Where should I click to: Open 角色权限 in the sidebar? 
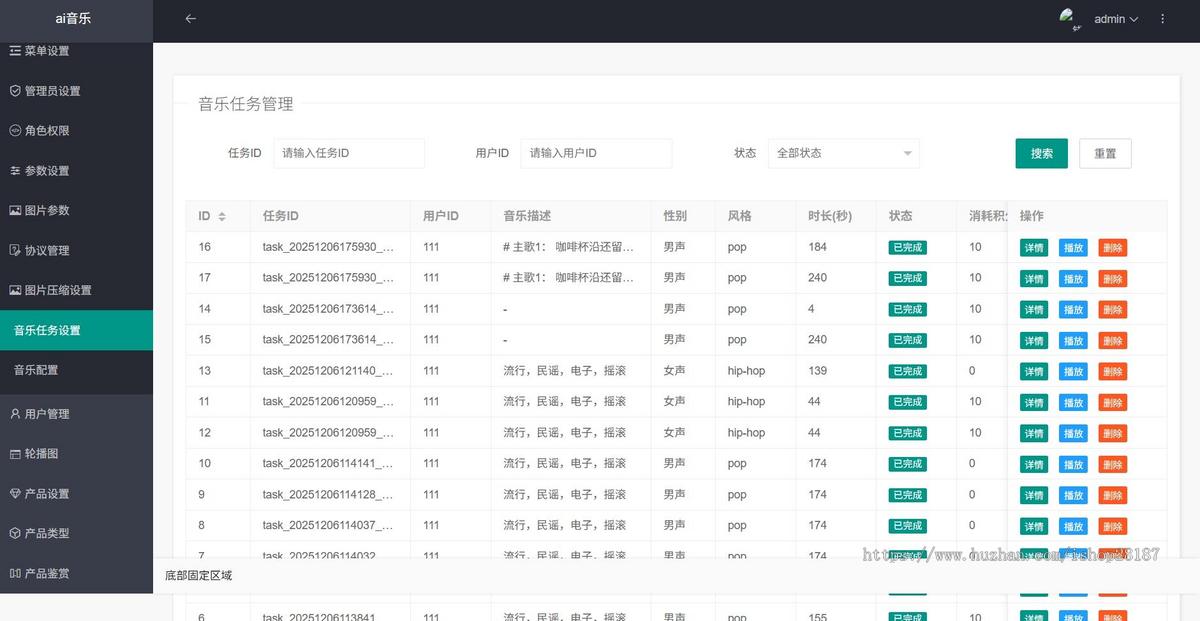[55, 130]
